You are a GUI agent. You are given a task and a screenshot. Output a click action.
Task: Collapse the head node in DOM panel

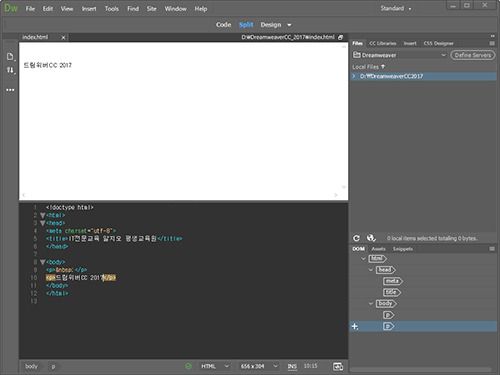pos(371,270)
